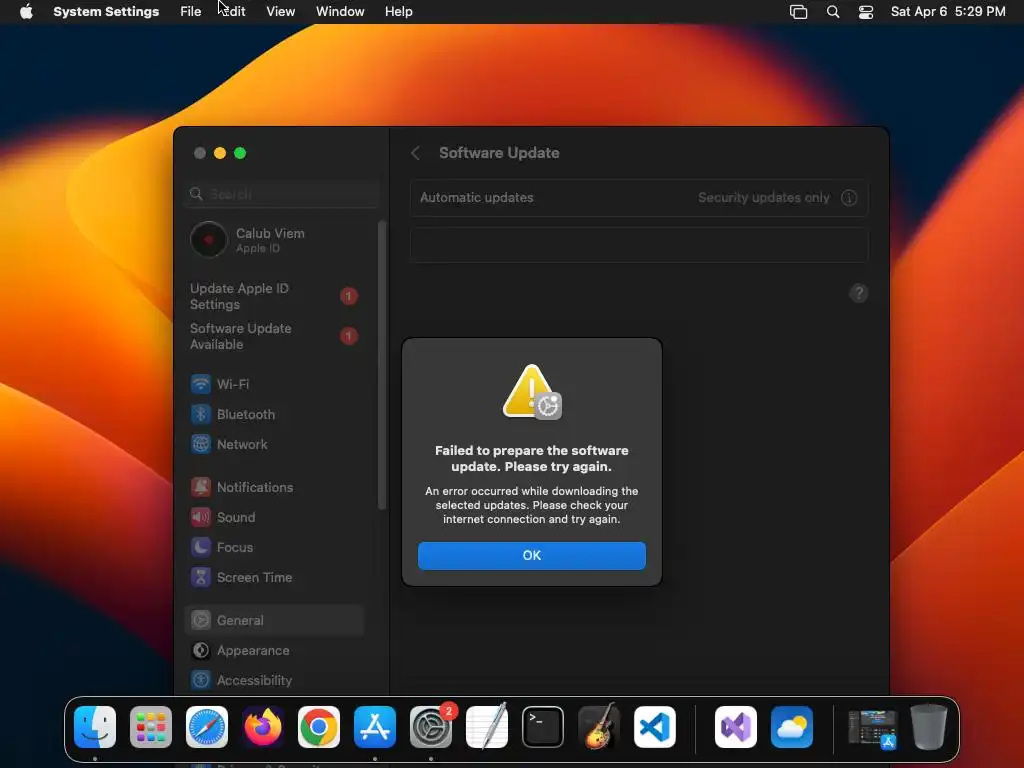Minimize the System Settings window

(x=220, y=153)
